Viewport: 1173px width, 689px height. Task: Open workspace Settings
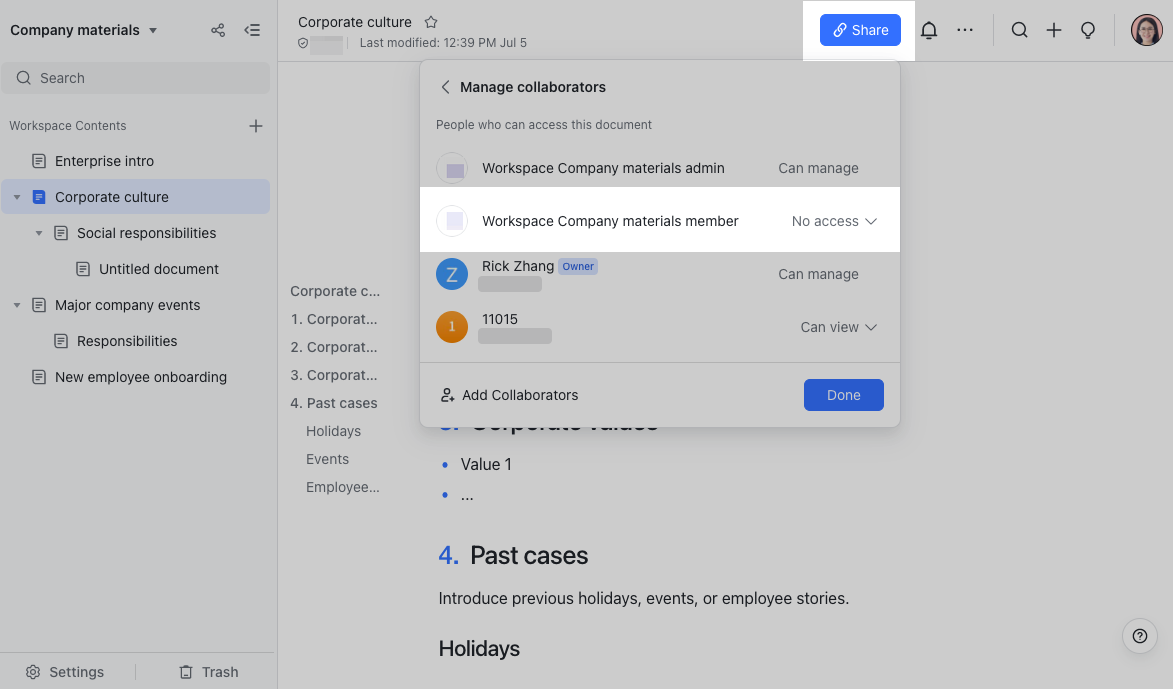pyautogui.click(x=64, y=671)
